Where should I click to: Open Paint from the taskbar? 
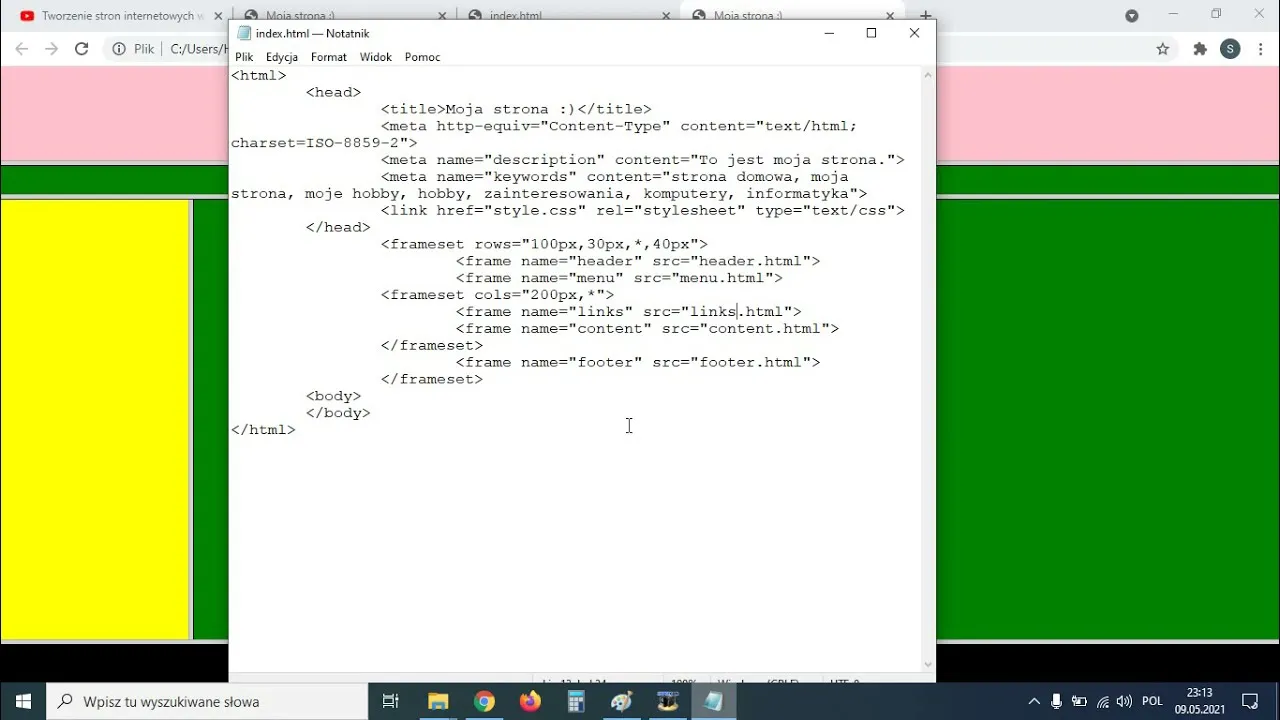pos(621,700)
